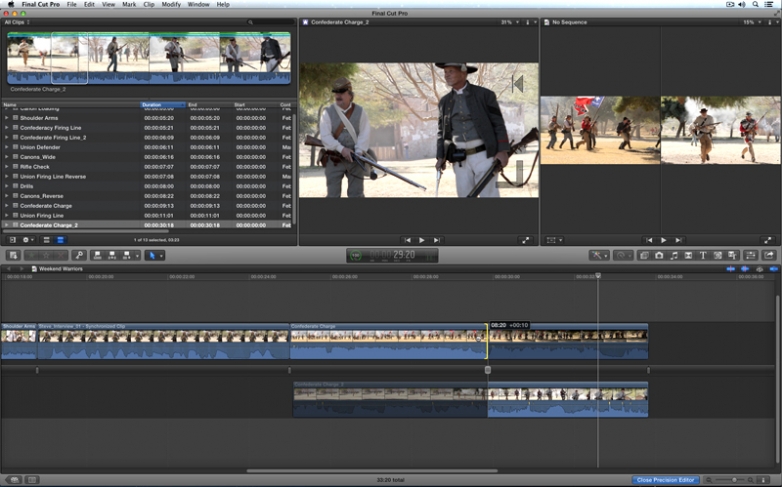This screenshot has height=487, width=782.
Task: Open the Titles browser icon
Action: click(703, 255)
